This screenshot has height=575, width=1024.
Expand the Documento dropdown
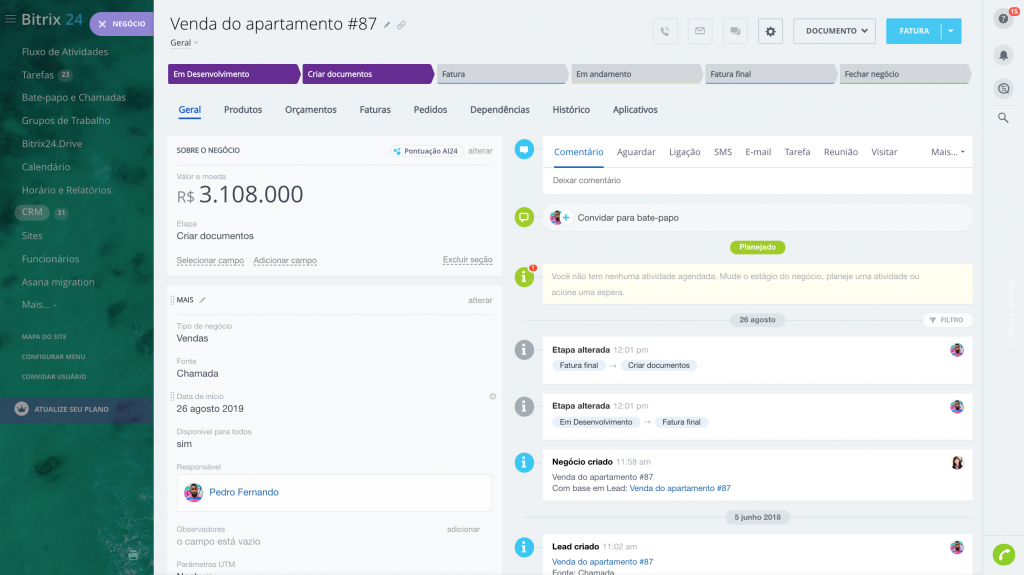pyautogui.click(x=834, y=31)
